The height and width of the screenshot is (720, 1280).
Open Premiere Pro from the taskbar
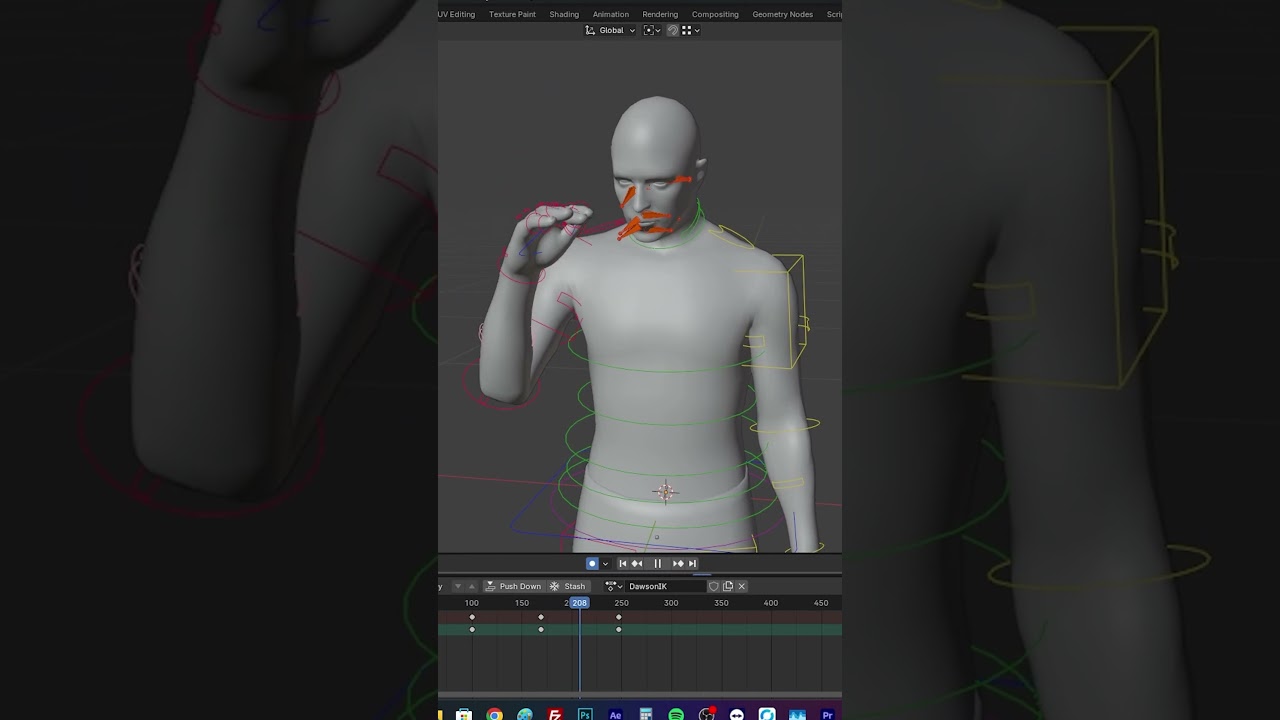coord(827,714)
